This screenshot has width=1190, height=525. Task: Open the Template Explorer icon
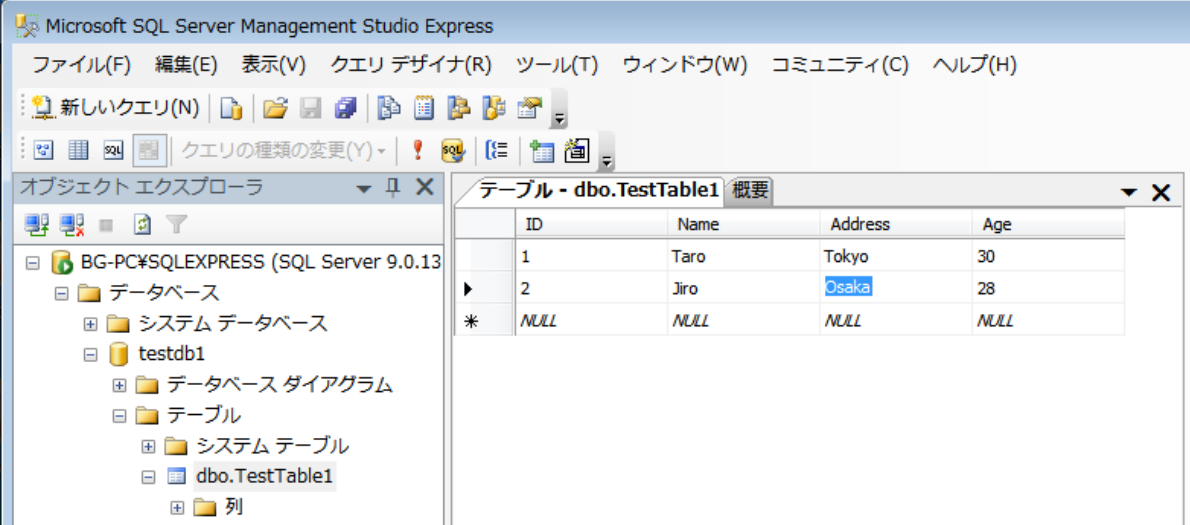494,109
